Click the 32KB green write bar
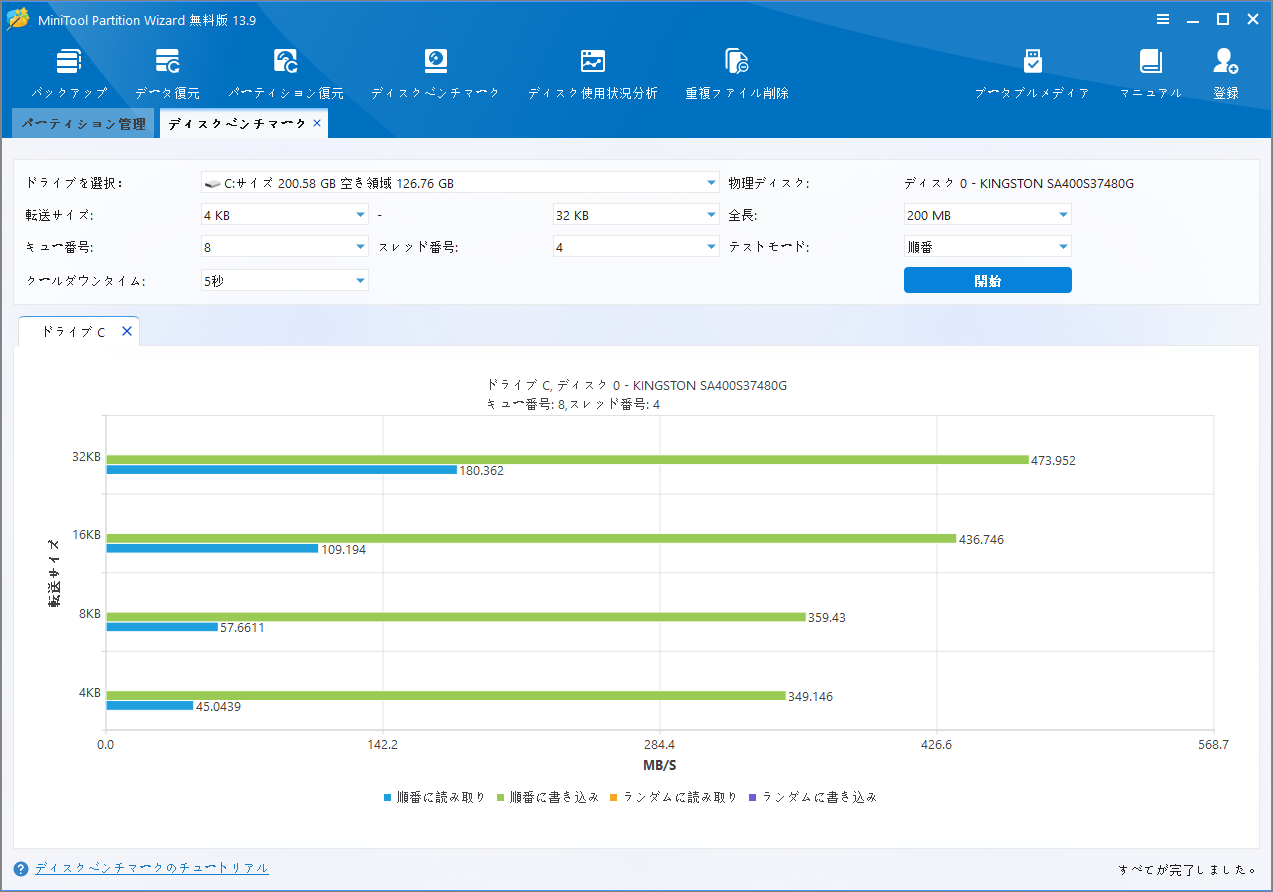Viewport: 1273px width, 892px height. click(x=567, y=460)
